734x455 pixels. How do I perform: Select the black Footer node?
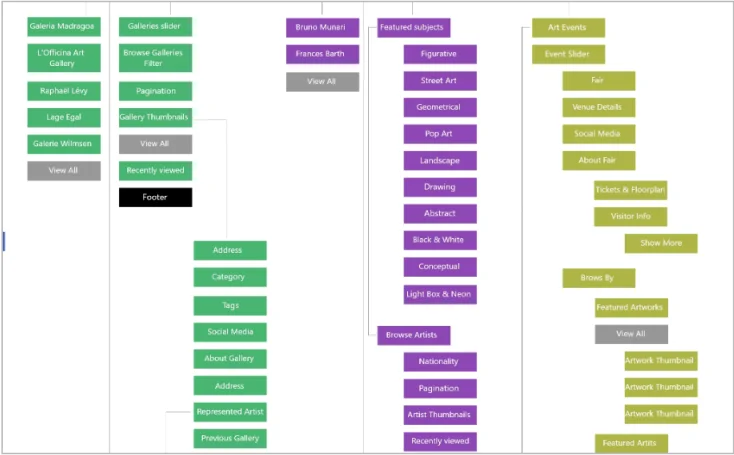(x=155, y=197)
